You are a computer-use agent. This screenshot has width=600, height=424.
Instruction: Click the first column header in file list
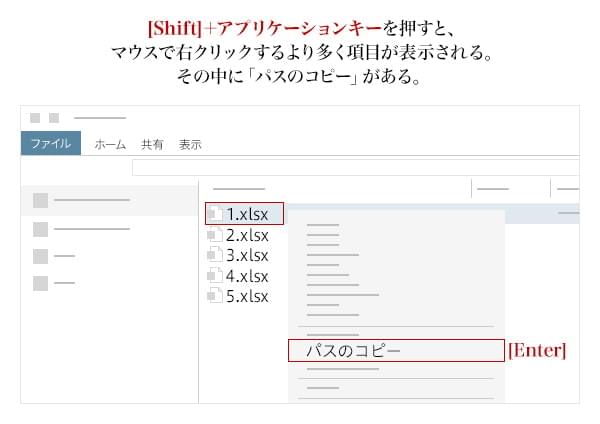point(238,188)
